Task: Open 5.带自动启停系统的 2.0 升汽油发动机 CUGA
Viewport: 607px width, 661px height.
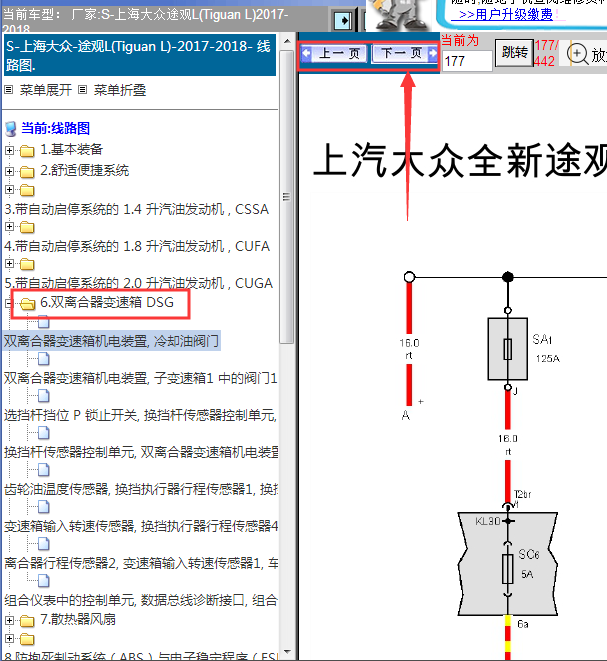Action: pyautogui.click(x=139, y=283)
